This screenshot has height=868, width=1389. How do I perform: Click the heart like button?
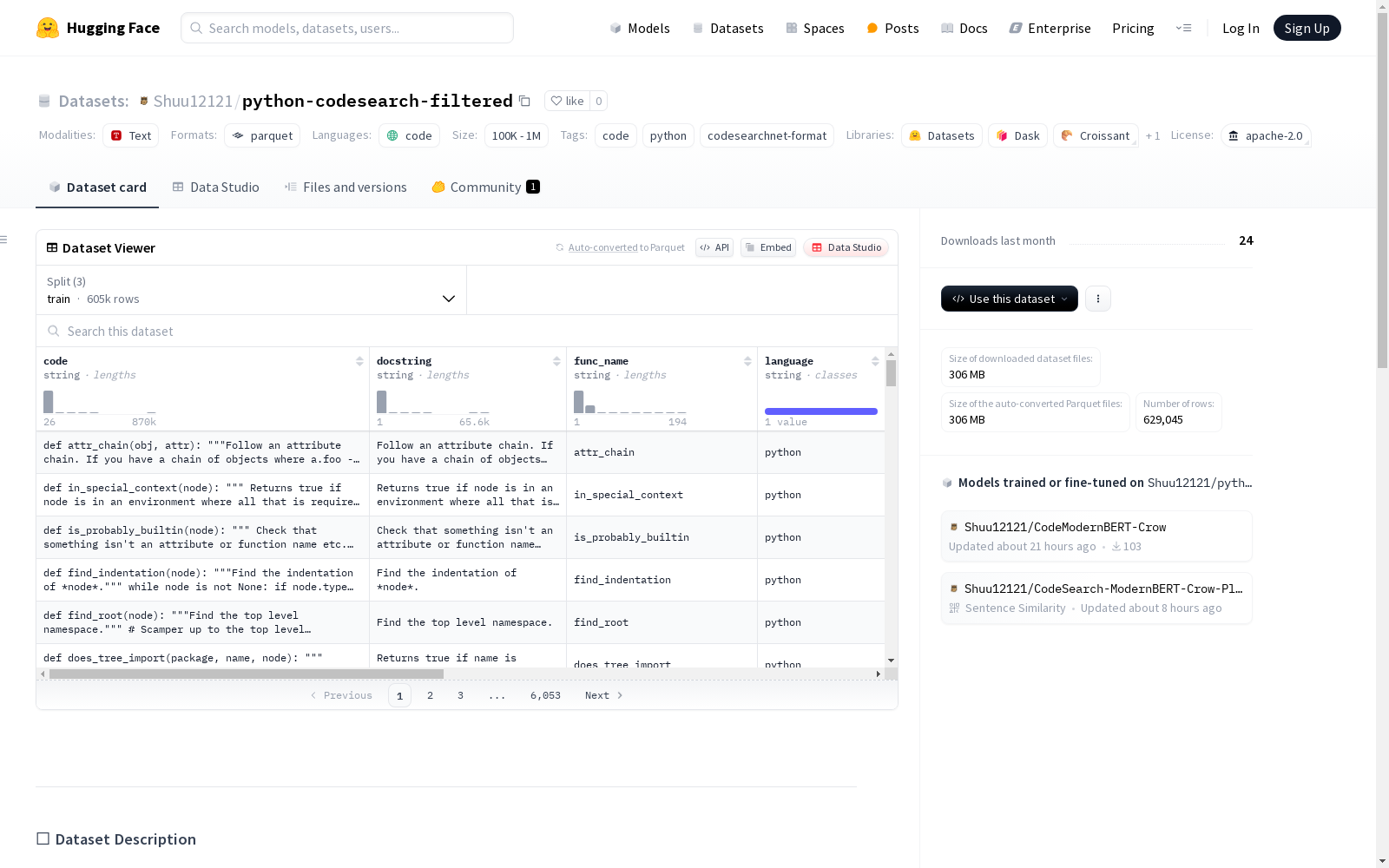pyautogui.click(x=567, y=101)
